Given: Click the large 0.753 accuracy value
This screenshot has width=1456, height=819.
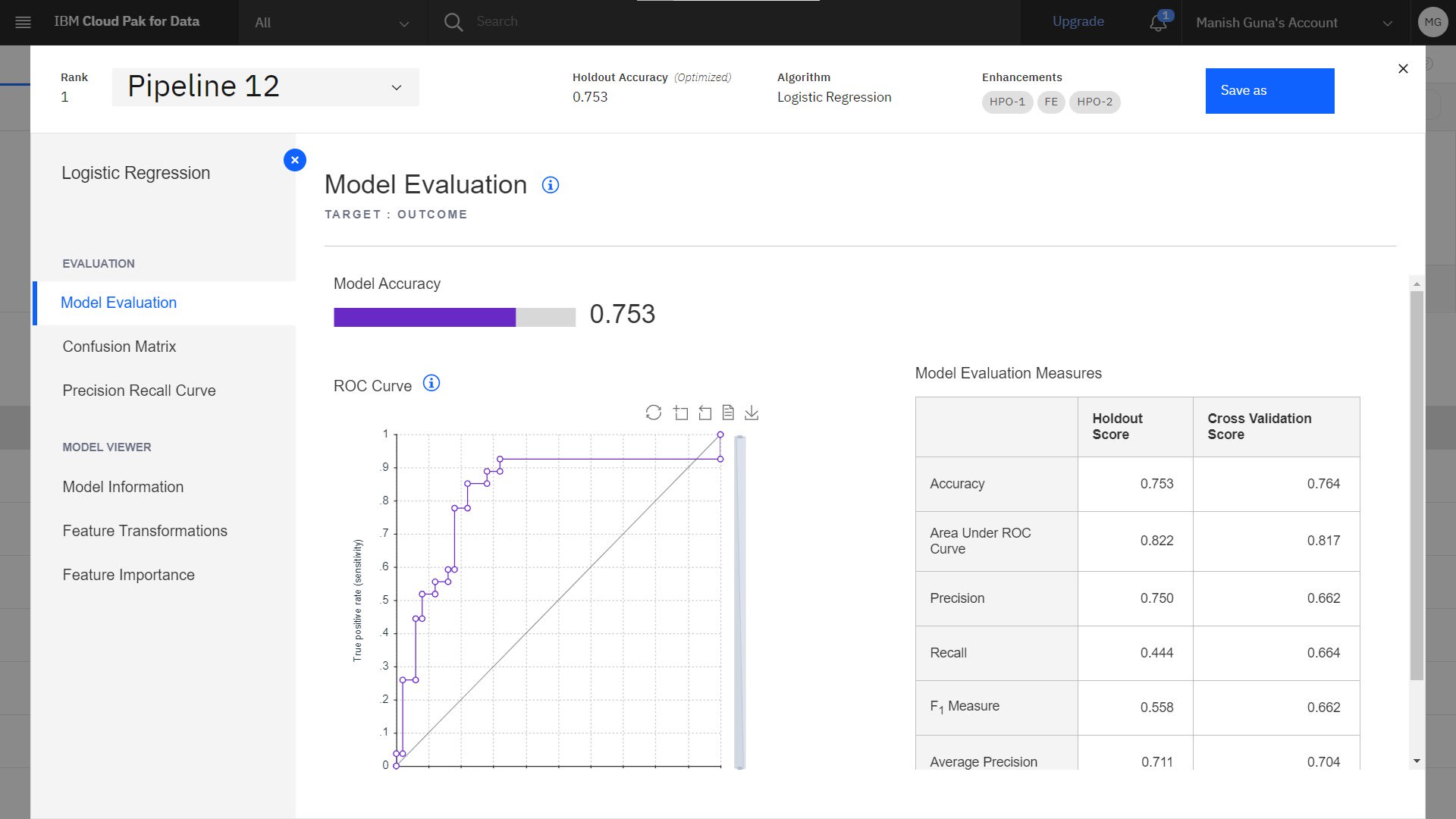Looking at the screenshot, I should point(622,314).
